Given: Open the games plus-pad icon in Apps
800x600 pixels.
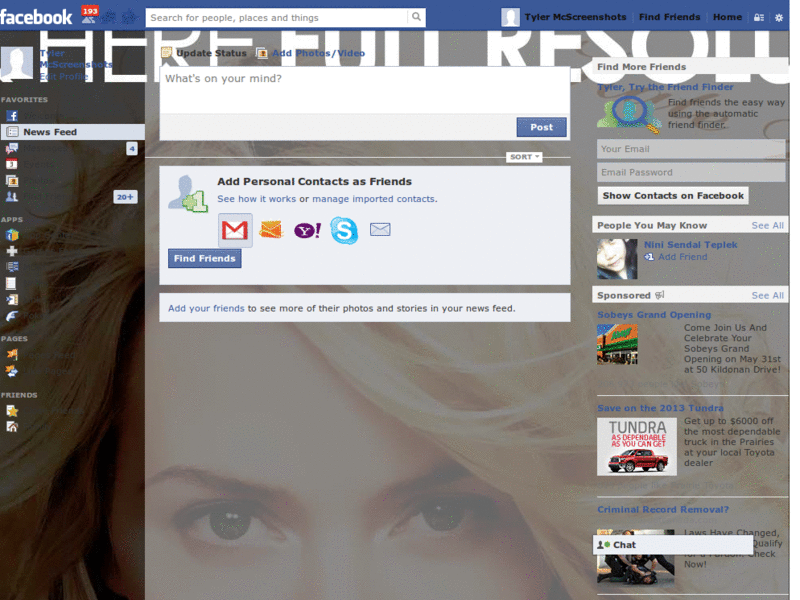Looking at the screenshot, I should (12, 251).
